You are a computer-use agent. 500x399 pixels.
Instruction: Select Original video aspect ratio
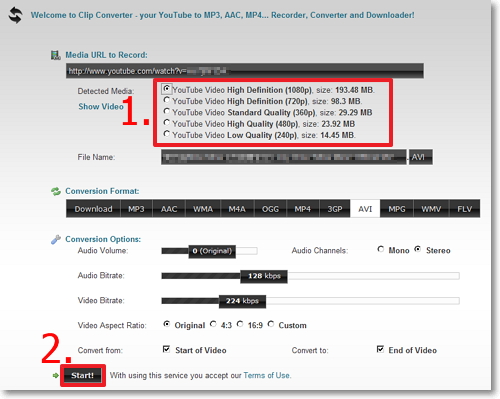tap(167, 324)
